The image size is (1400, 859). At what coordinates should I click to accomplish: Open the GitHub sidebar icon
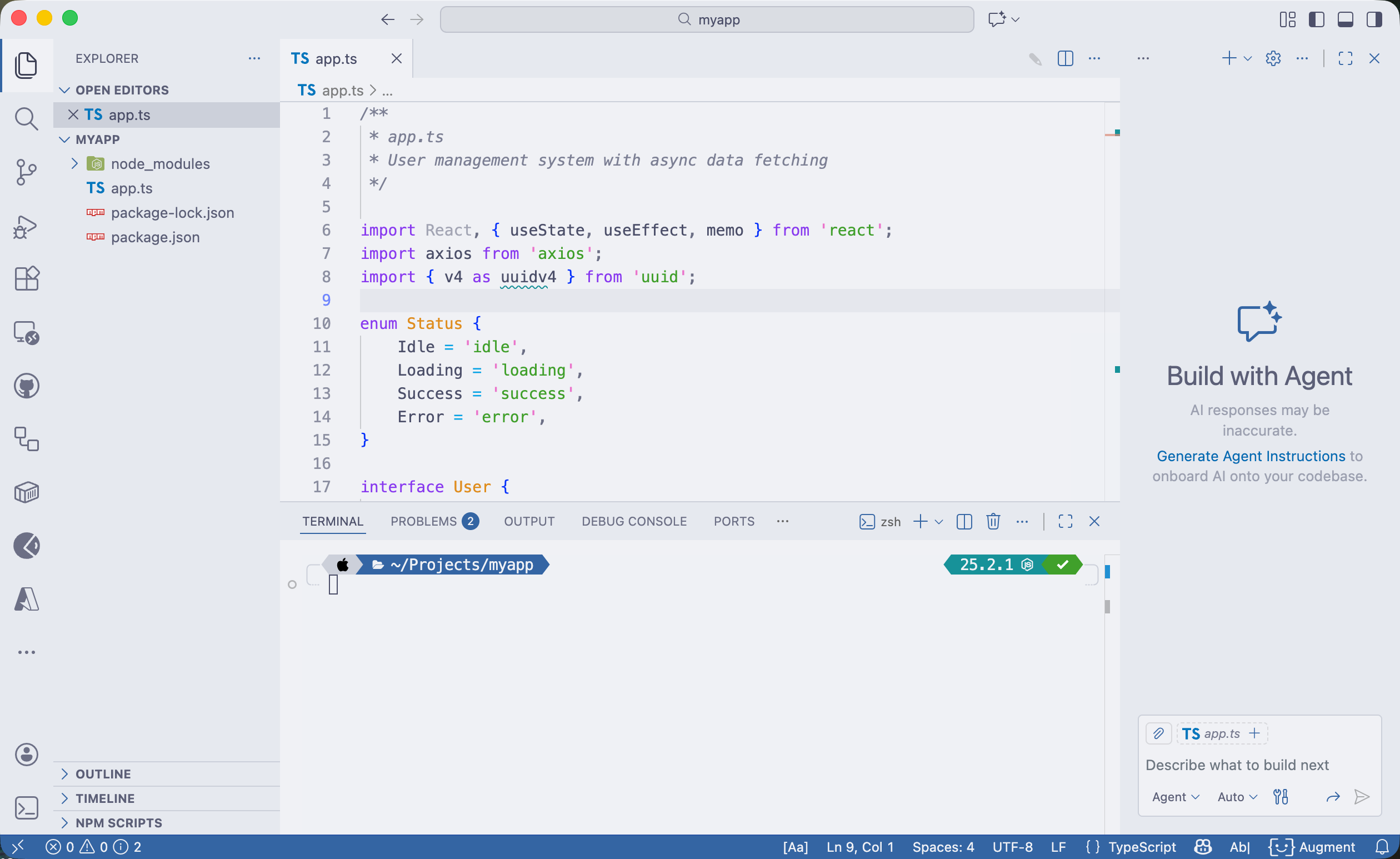(x=26, y=386)
